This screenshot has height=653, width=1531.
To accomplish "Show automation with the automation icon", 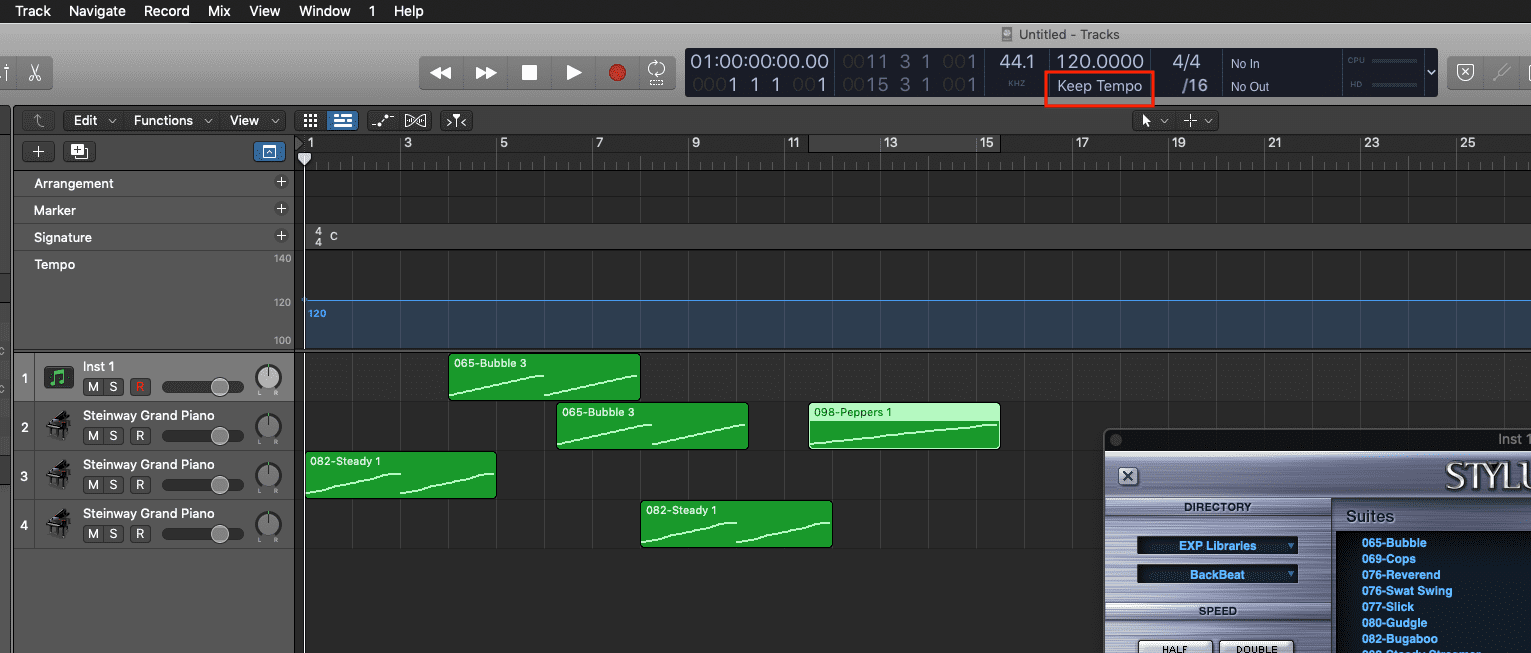I will pos(382,120).
